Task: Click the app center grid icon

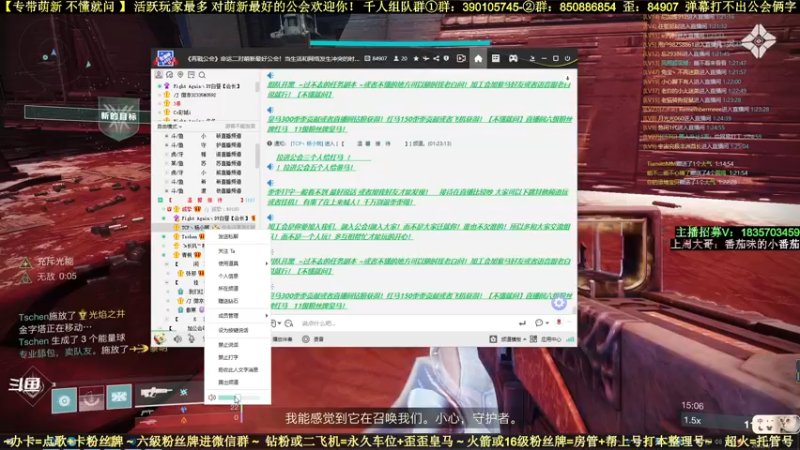Action: 533,339
